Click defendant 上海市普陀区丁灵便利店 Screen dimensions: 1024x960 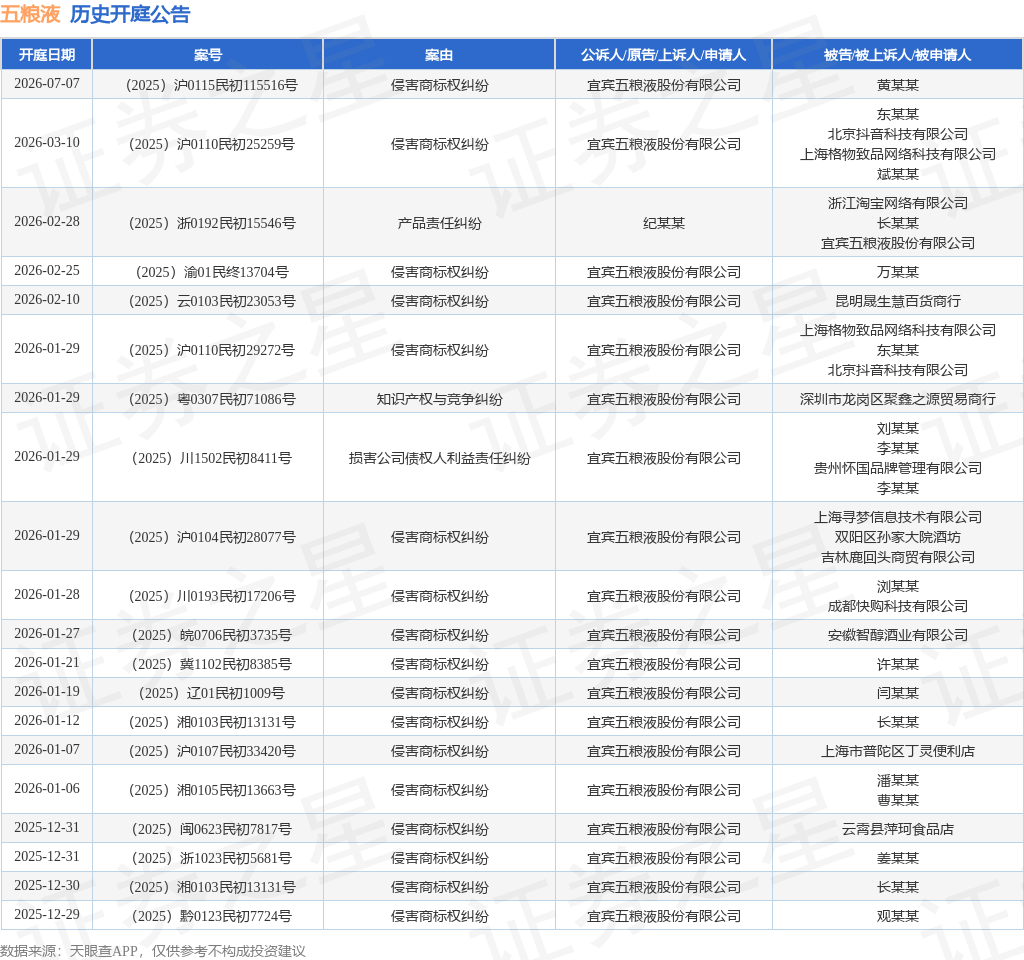point(897,751)
